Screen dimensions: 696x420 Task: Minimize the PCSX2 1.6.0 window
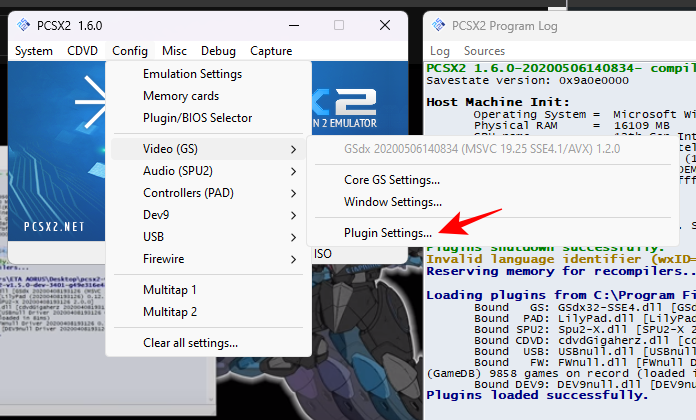(294, 25)
